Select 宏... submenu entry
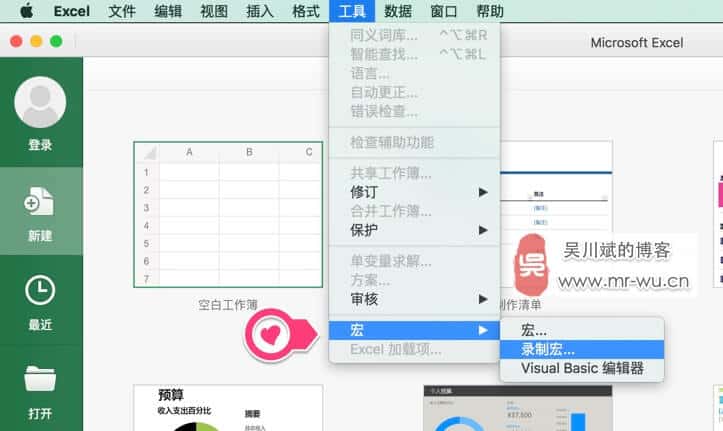 534,330
